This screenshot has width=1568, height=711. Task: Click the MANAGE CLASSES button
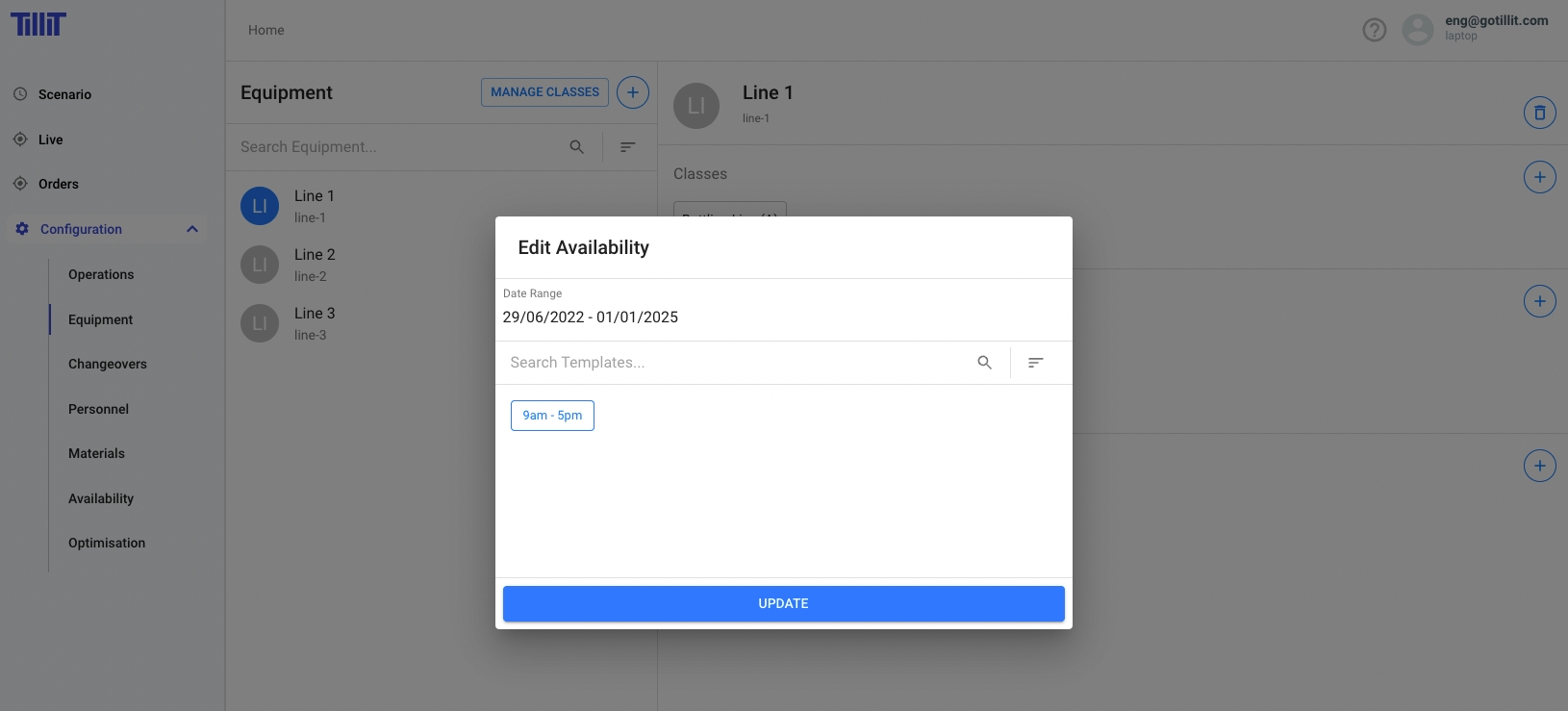(x=544, y=92)
